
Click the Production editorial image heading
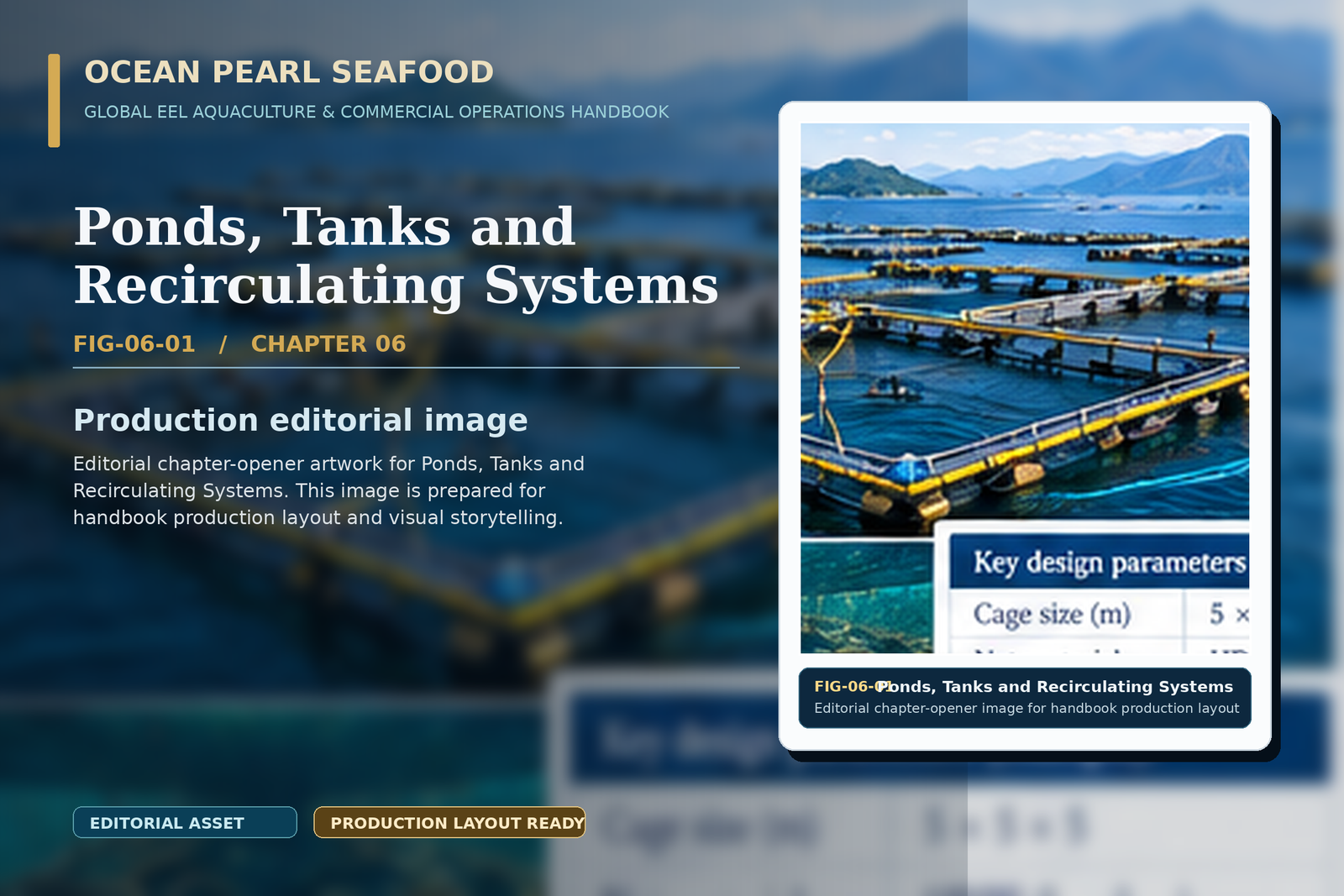(x=301, y=420)
